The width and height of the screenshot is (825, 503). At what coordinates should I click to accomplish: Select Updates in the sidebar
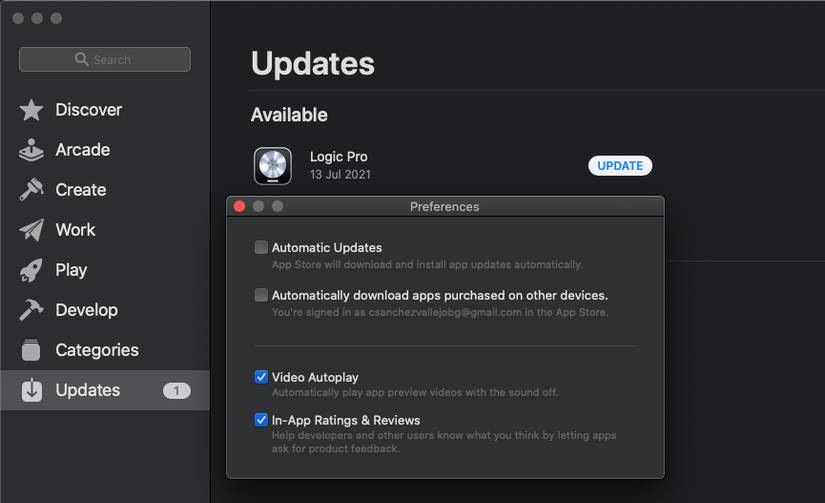(x=105, y=390)
